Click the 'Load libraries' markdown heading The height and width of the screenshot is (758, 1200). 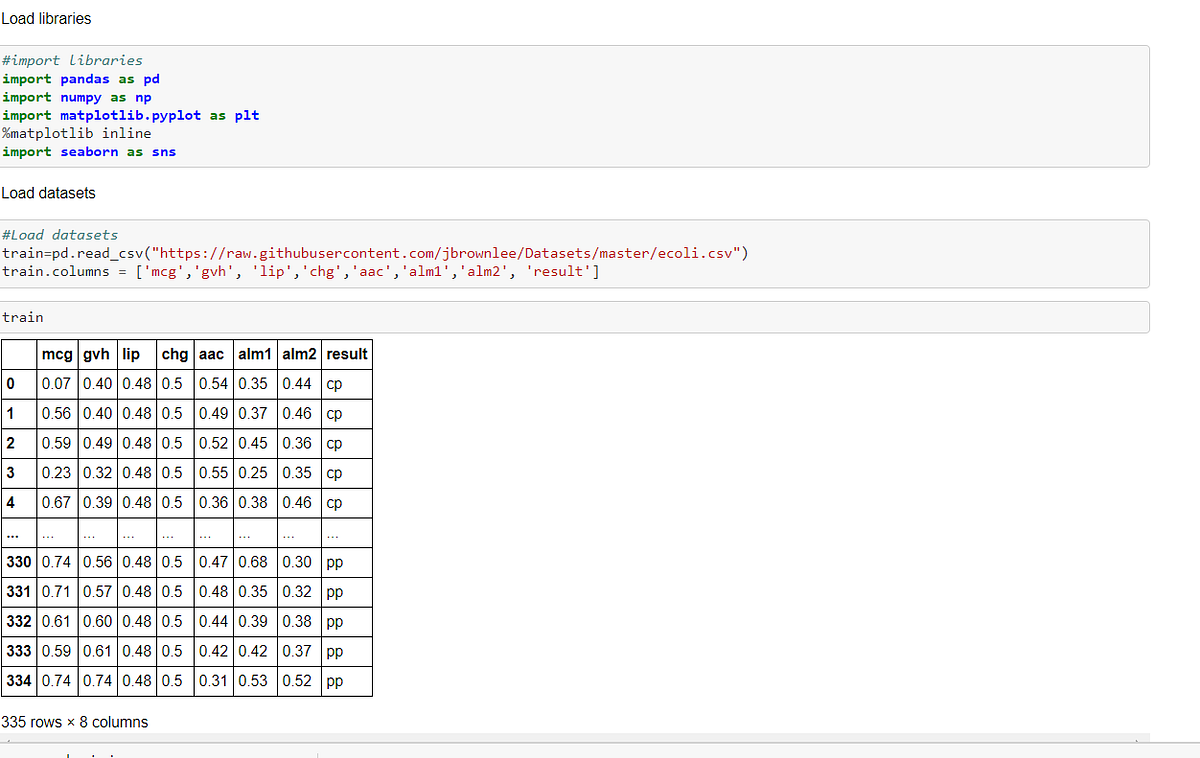click(47, 18)
